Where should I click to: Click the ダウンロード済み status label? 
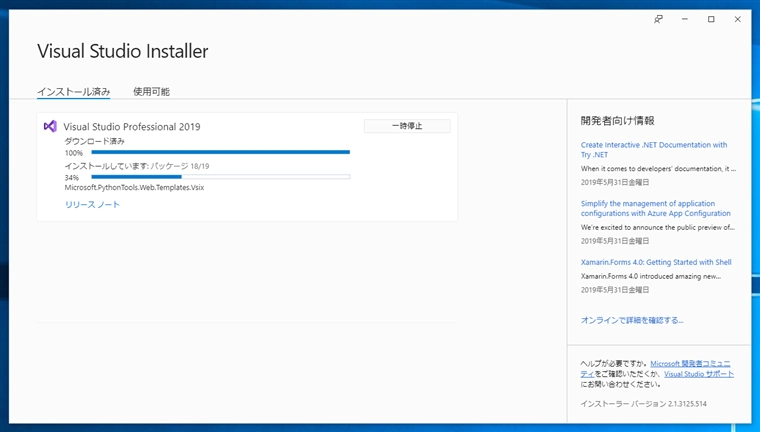(x=95, y=141)
